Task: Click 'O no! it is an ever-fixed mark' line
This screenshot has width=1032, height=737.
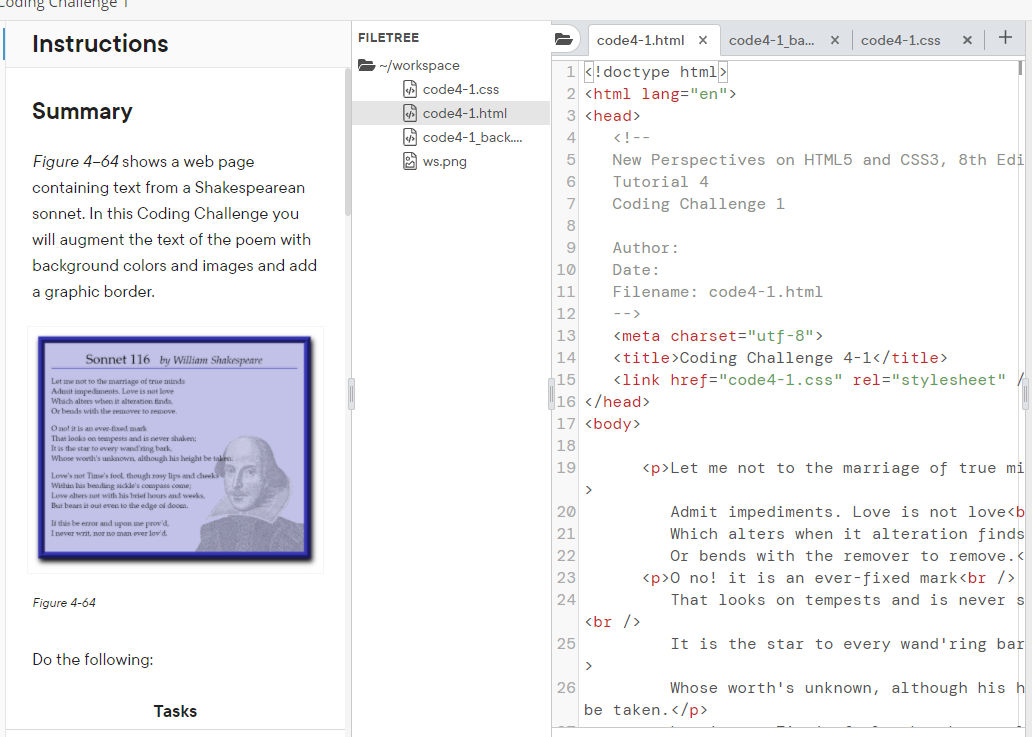Action: (828, 578)
